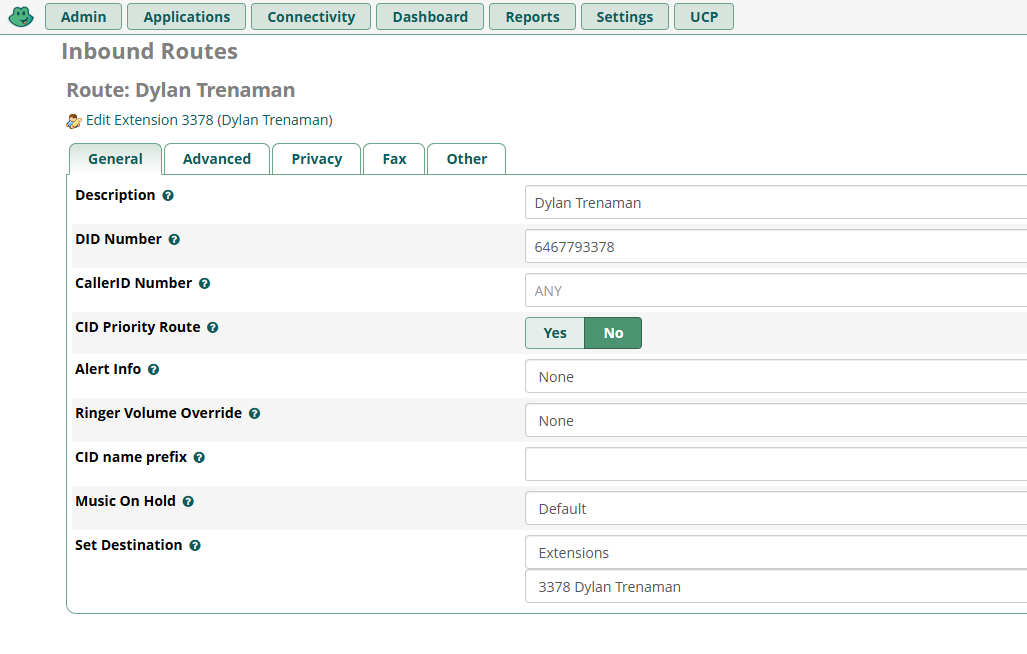Open the Extensions destination type dropdown
Image resolution: width=1027 pixels, height=654 pixels.
click(776, 553)
